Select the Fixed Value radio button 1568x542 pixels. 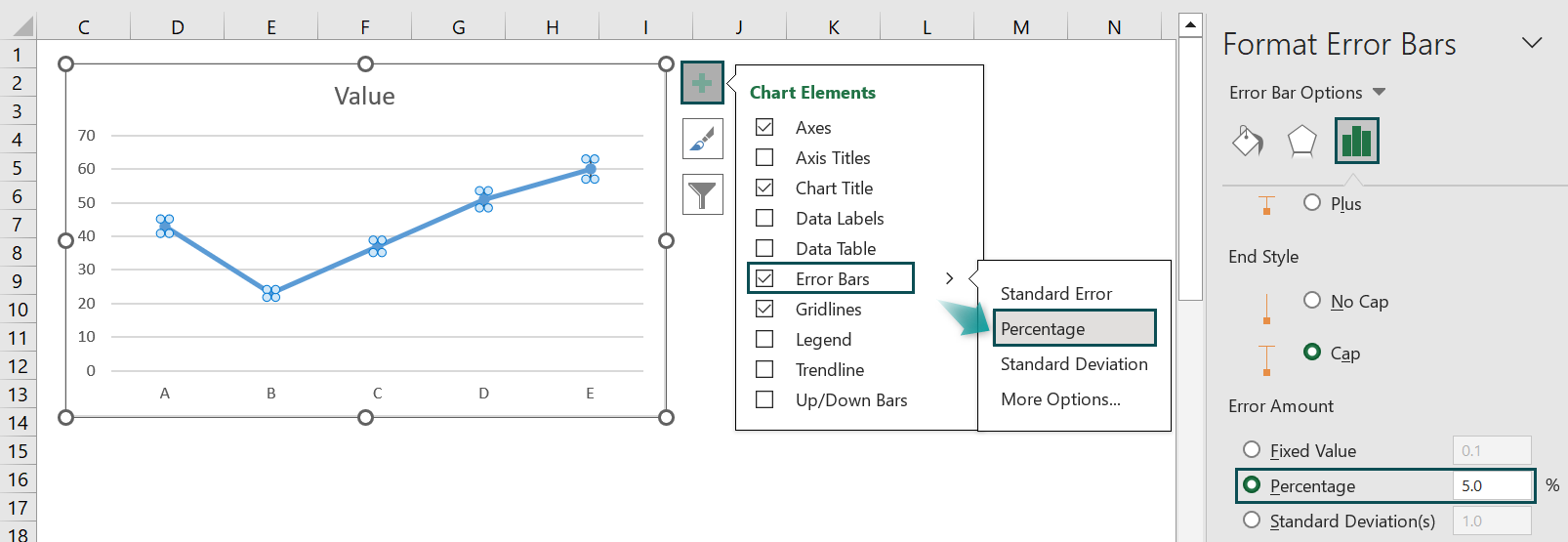[1252, 449]
